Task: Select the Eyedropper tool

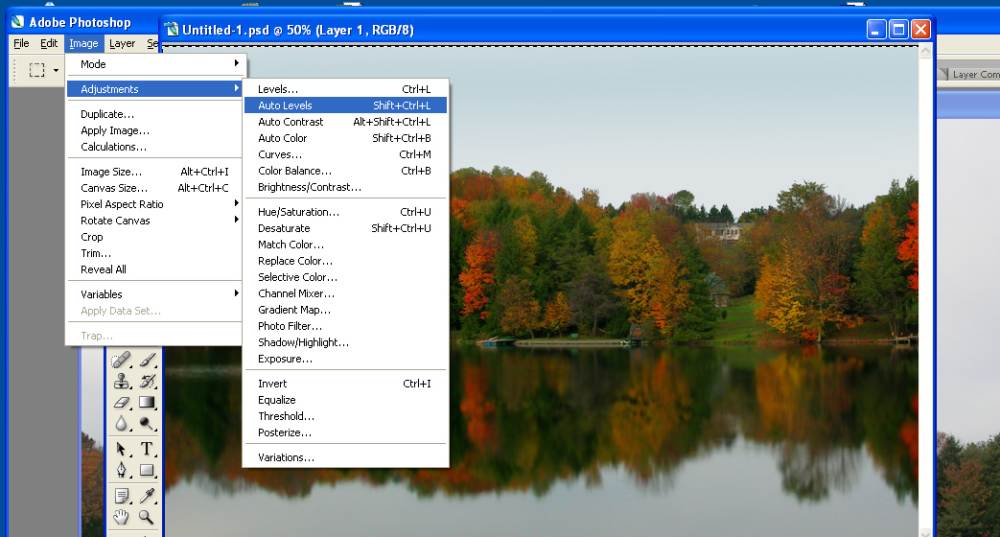Action: [x=146, y=495]
